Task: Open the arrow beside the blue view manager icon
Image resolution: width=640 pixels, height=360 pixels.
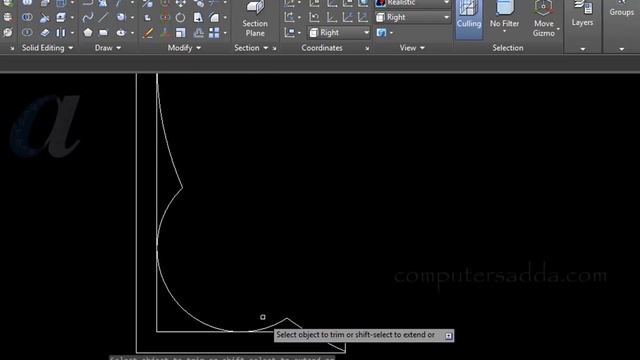Action: point(392,33)
